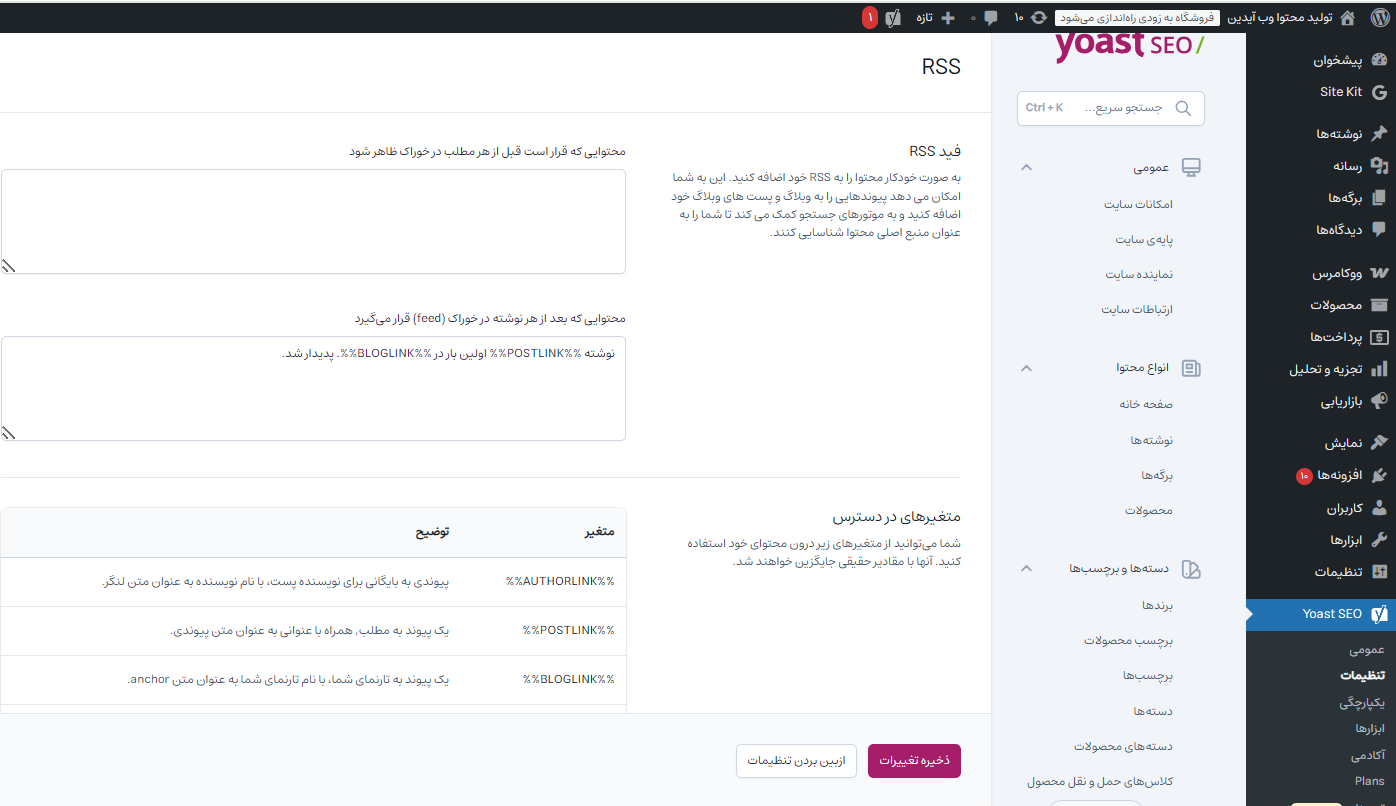The width and height of the screenshot is (1396, 806).
Task: Click the comments bubble icon in admin bar
Action: point(991,17)
